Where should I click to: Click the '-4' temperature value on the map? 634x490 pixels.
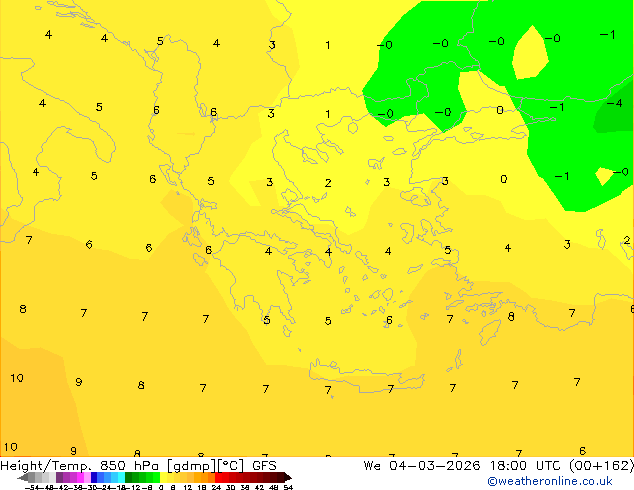point(614,103)
